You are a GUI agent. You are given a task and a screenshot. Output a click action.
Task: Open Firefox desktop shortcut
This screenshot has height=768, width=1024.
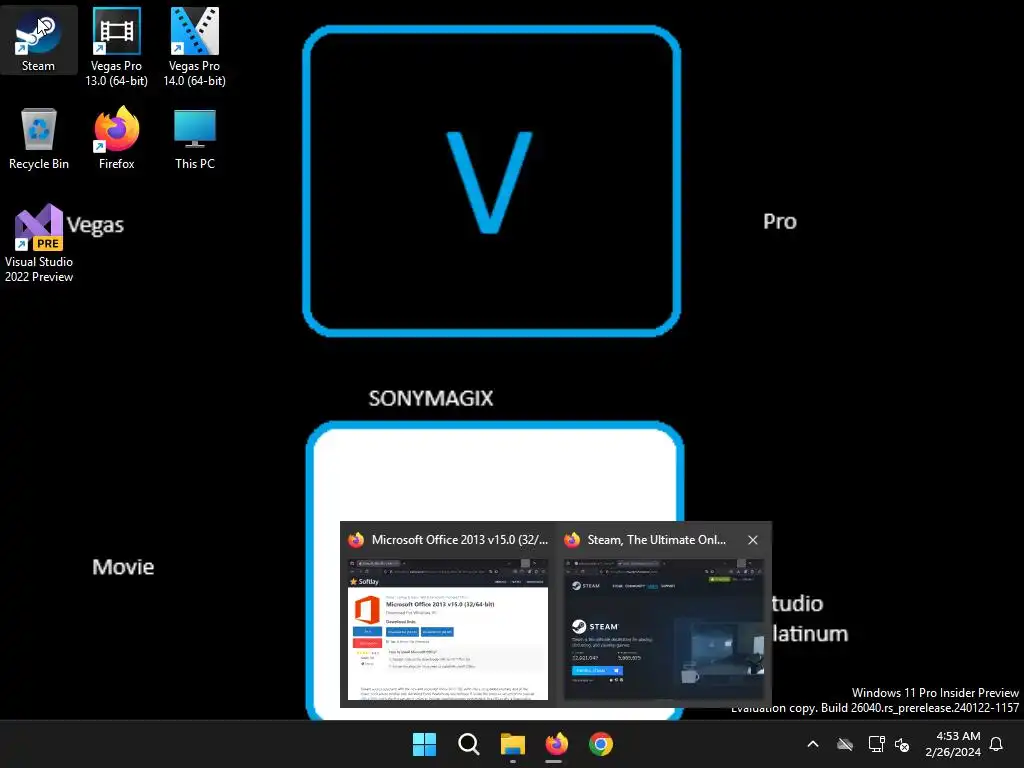(x=116, y=138)
